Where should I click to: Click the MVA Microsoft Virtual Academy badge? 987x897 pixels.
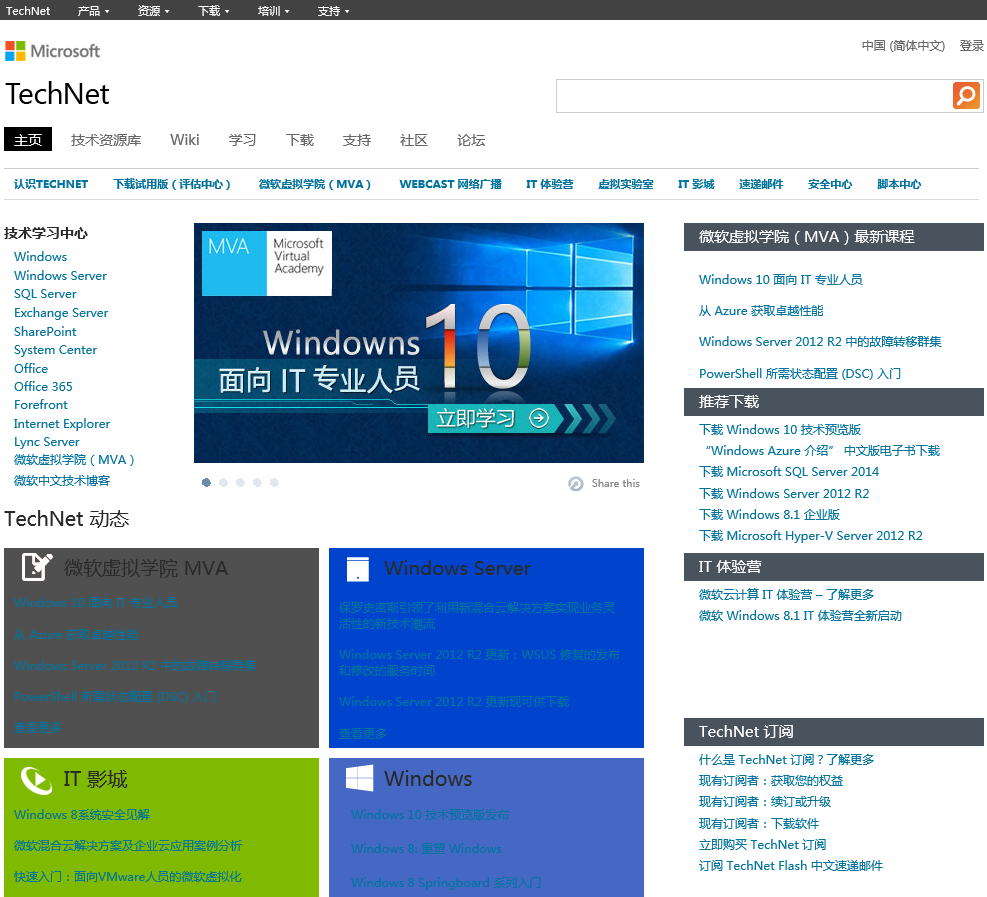267,263
